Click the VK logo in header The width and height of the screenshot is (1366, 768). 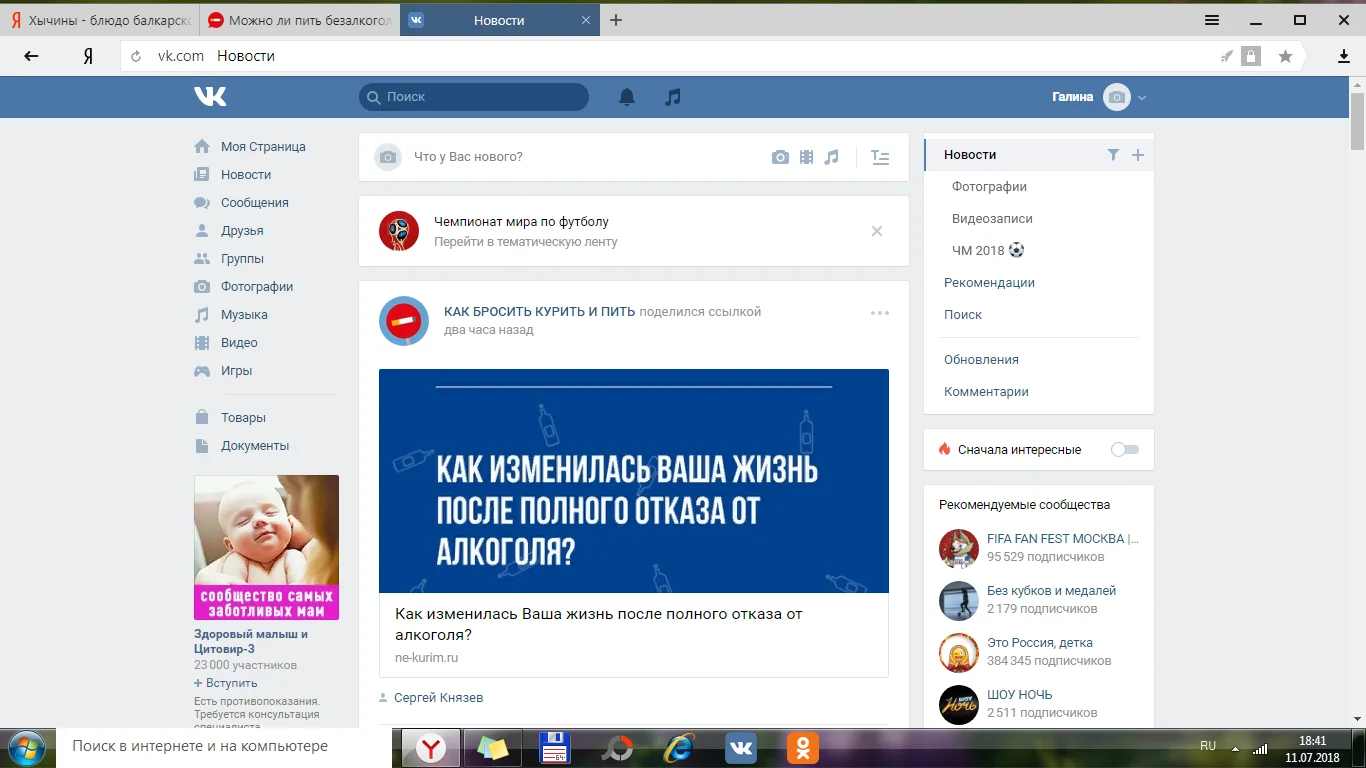[x=210, y=96]
